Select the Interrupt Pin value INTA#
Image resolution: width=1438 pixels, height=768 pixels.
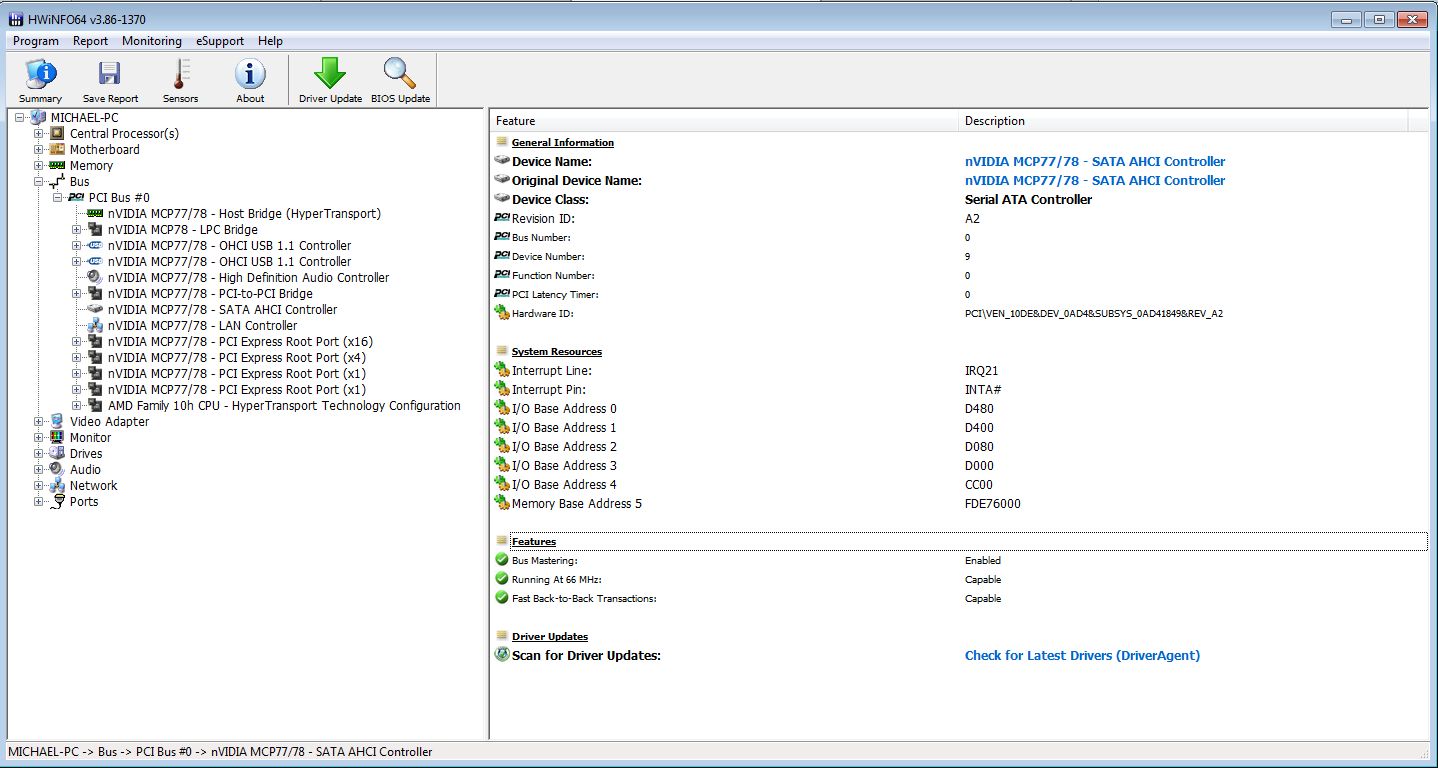point(984,390)
